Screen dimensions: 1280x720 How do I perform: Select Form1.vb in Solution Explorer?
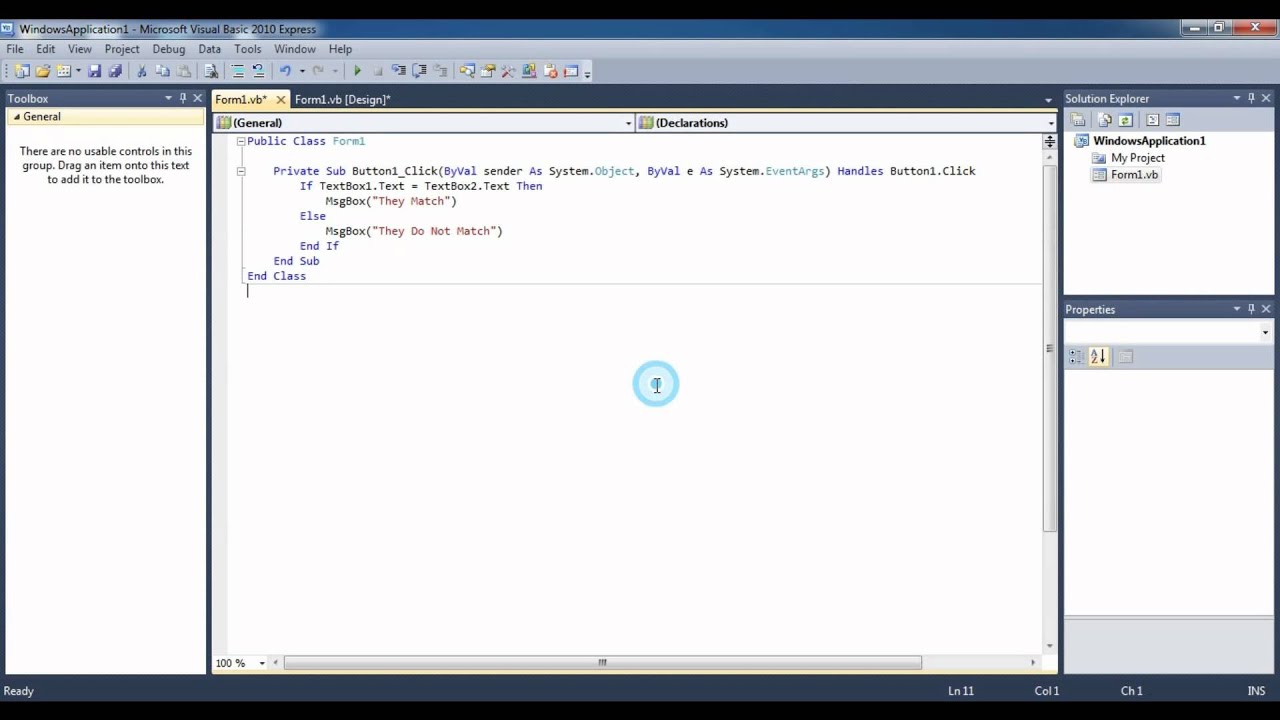click(1134, 175)
